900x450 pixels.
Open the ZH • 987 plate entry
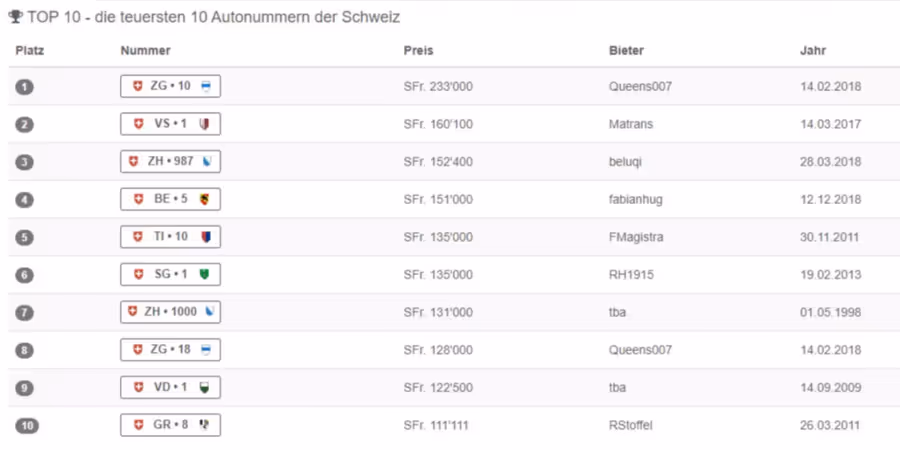(x=170, y=161)
